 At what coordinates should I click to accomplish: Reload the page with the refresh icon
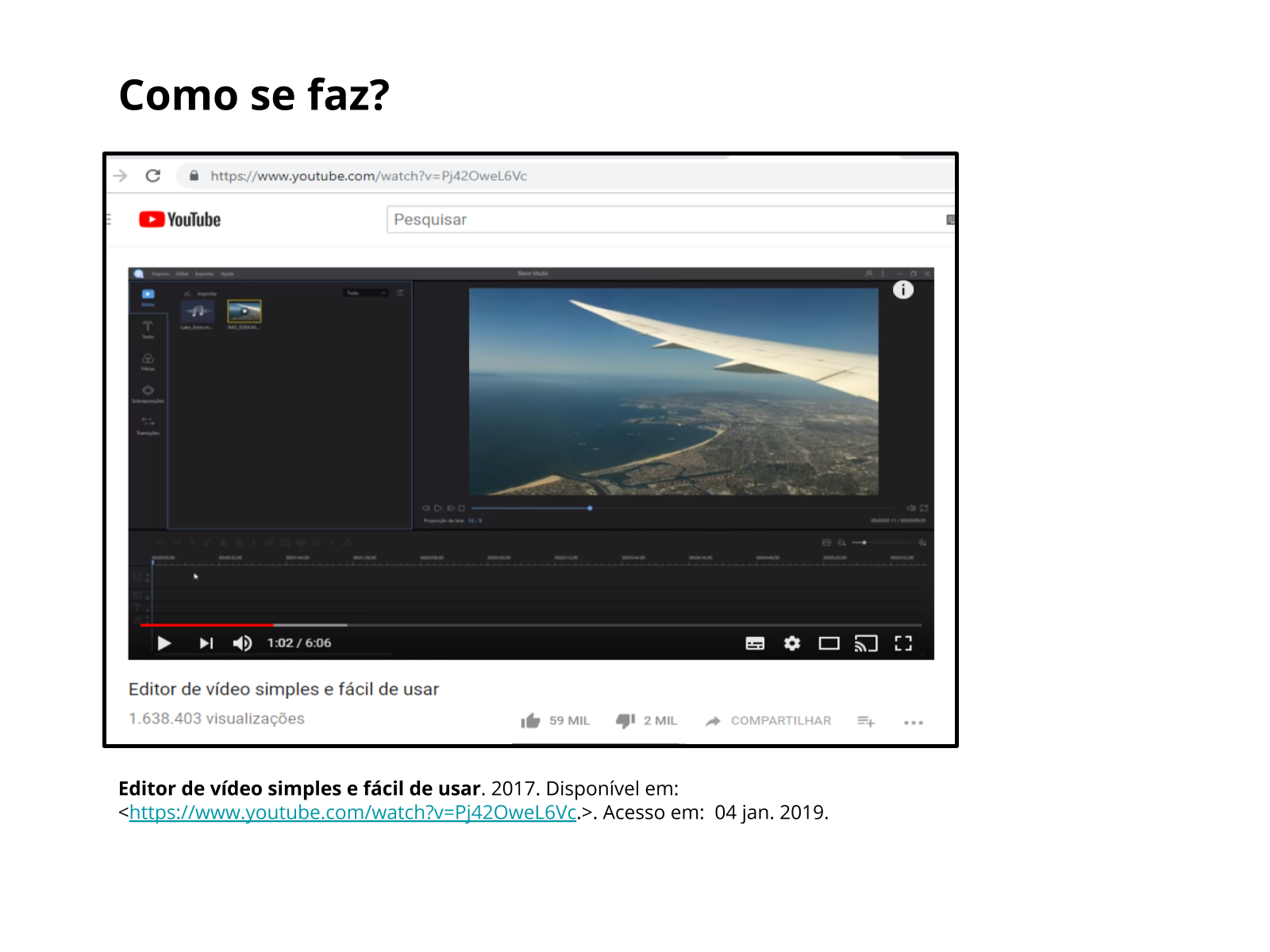(x=153, y=175)
